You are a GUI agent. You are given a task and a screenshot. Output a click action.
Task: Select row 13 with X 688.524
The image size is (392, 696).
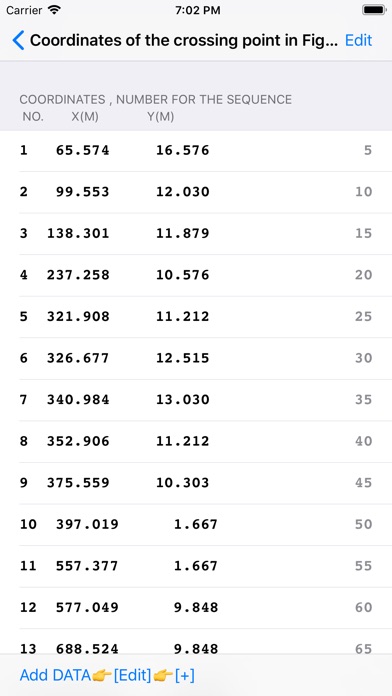pos(196,641)
